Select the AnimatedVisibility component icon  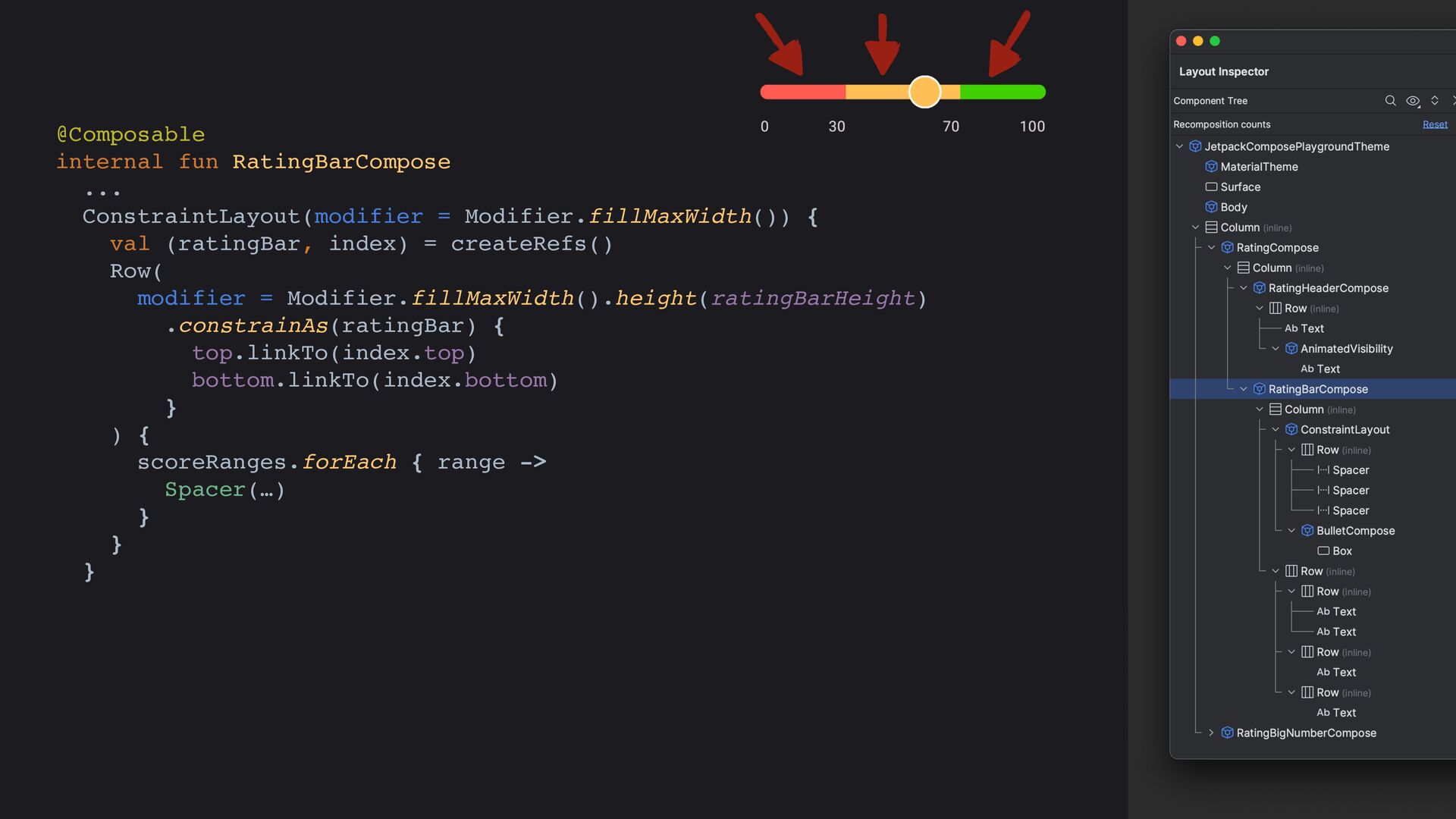(1291, 349)
